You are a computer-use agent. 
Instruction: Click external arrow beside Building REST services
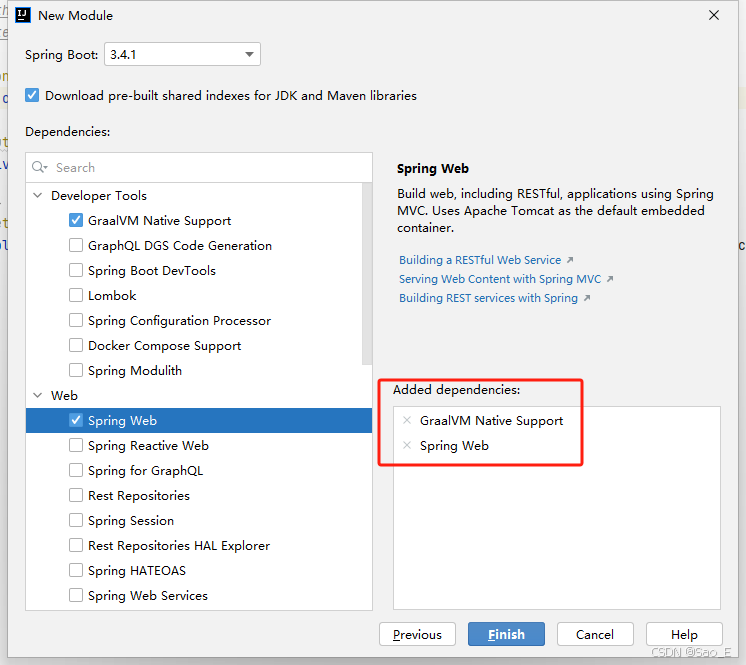point(587,298)
